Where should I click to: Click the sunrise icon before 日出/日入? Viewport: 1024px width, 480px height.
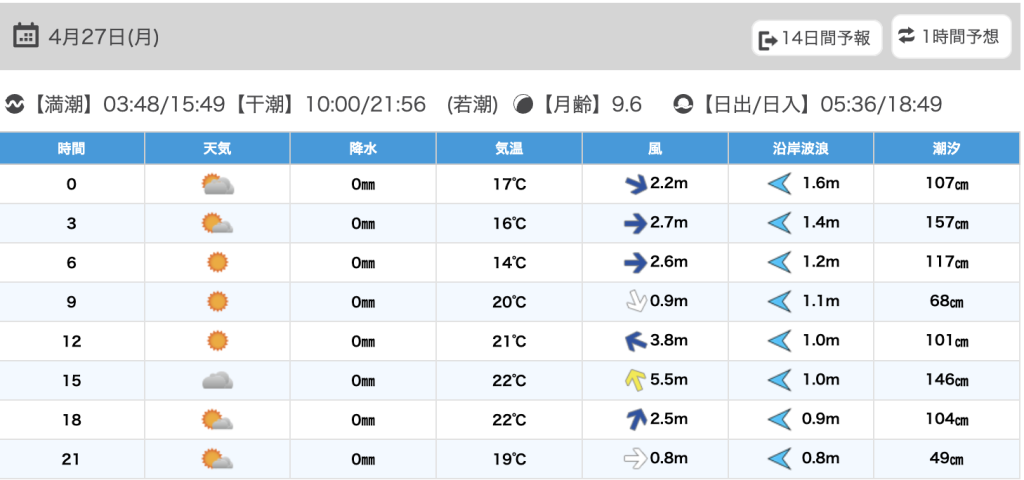pyautogui.click(x=684, y=104)
